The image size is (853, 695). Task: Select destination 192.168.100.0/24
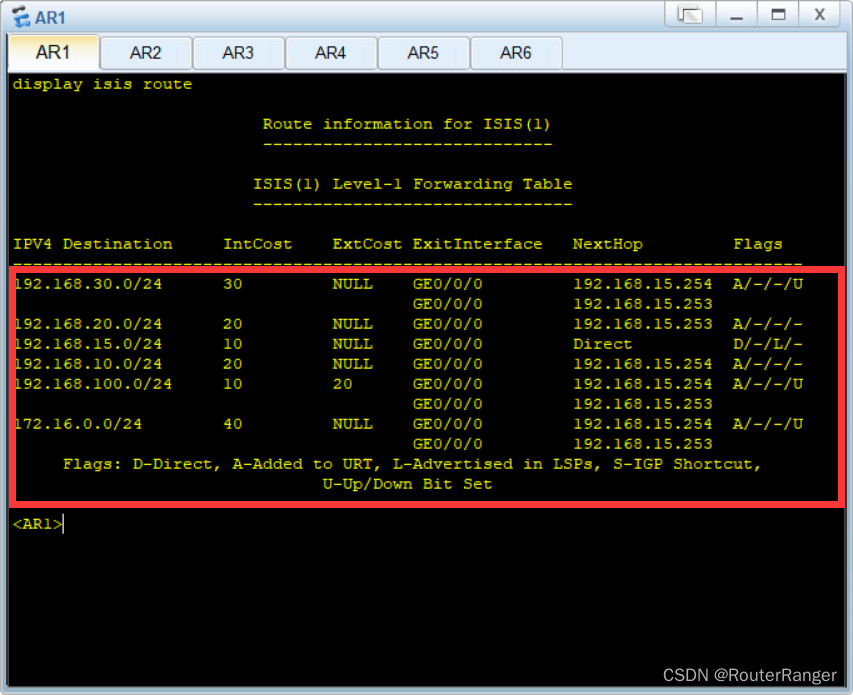click(93, 384)
